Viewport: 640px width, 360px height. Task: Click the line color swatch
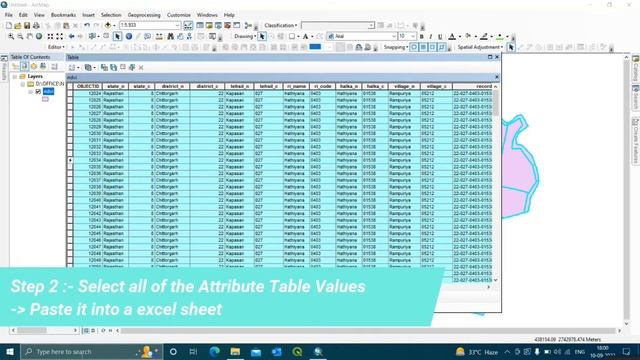pyautogui.click(x=484, y=37)
